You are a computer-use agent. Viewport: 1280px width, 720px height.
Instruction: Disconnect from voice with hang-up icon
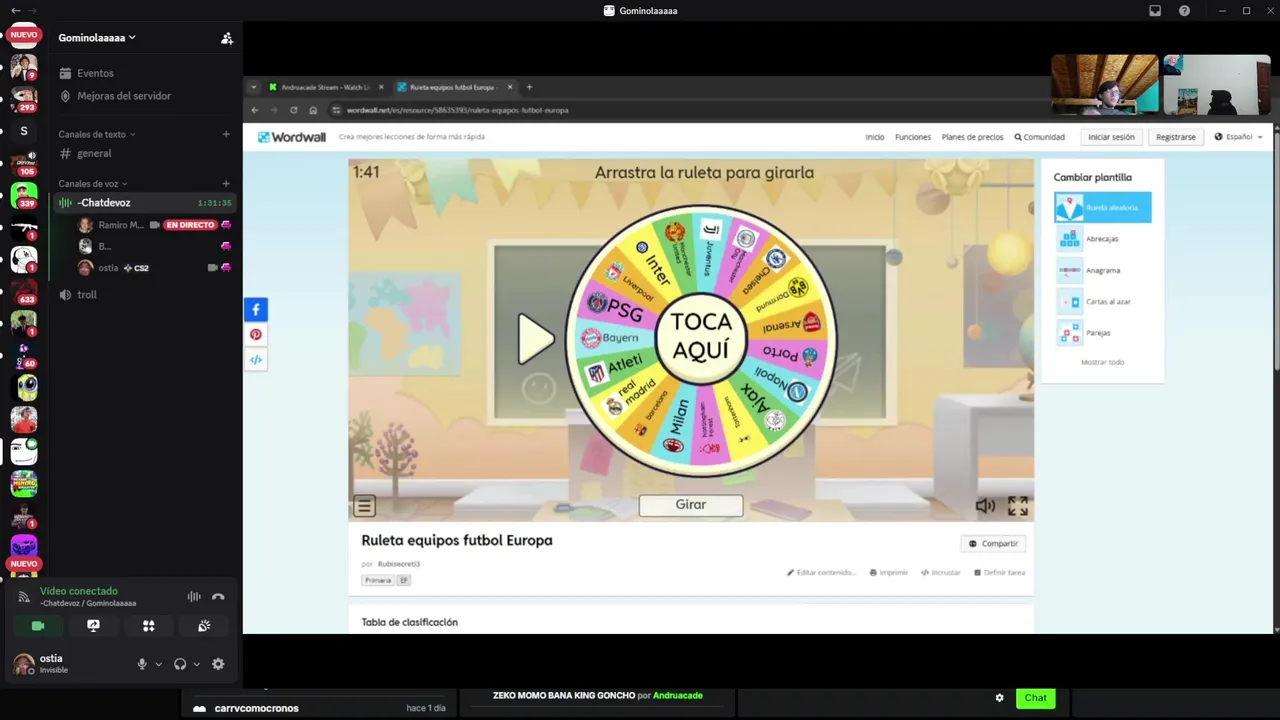click(218, 597)
